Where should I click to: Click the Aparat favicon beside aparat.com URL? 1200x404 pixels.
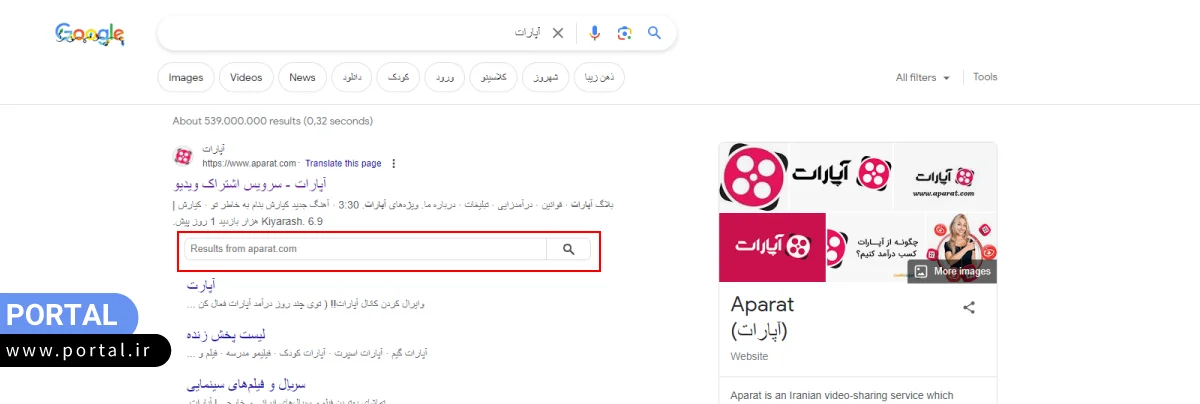(x=183, y=156)
